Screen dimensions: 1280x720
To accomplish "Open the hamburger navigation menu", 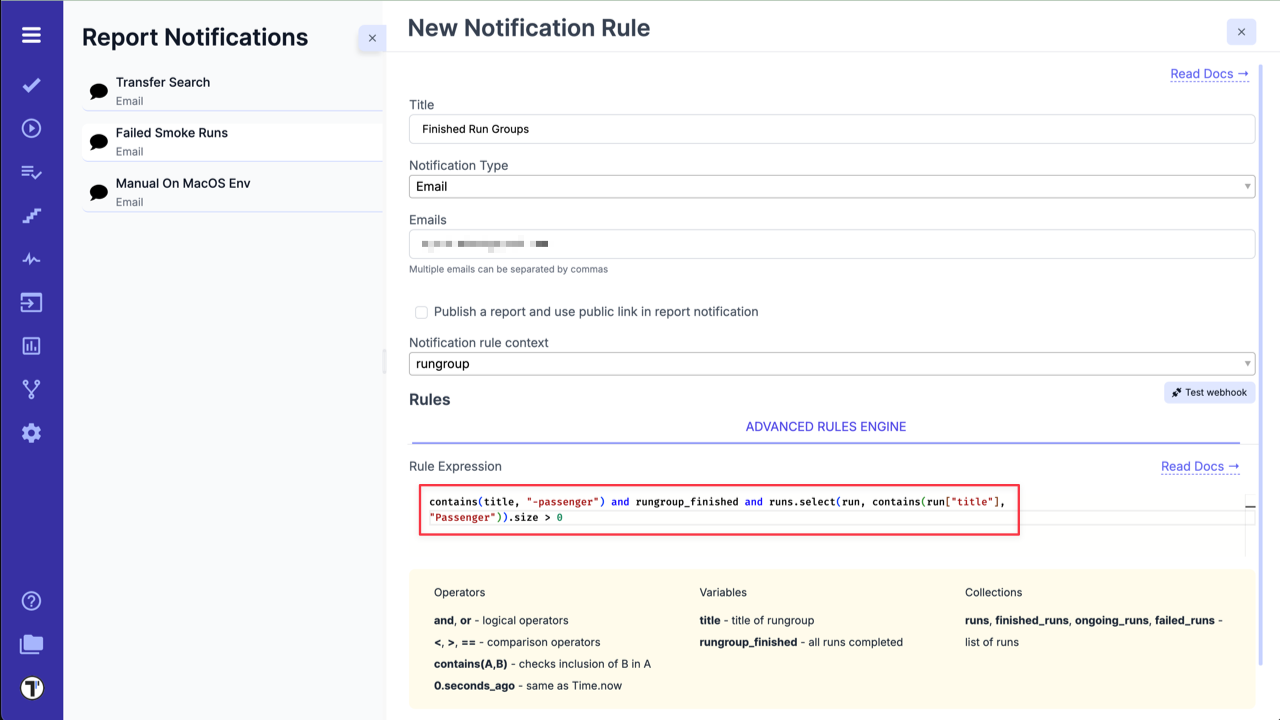I will (x=31, y=33).
